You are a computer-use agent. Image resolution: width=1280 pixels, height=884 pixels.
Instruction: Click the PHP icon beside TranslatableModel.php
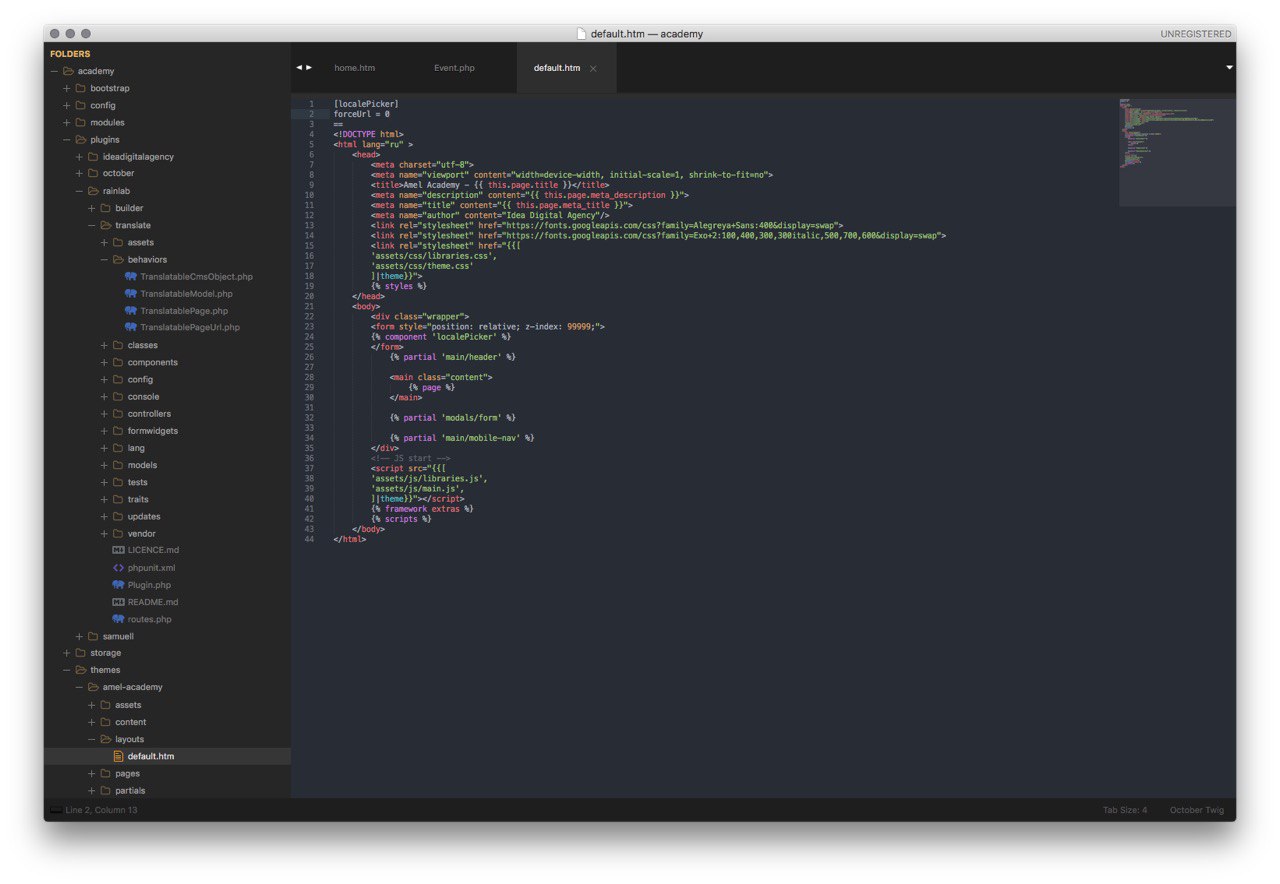coord(130,294)
